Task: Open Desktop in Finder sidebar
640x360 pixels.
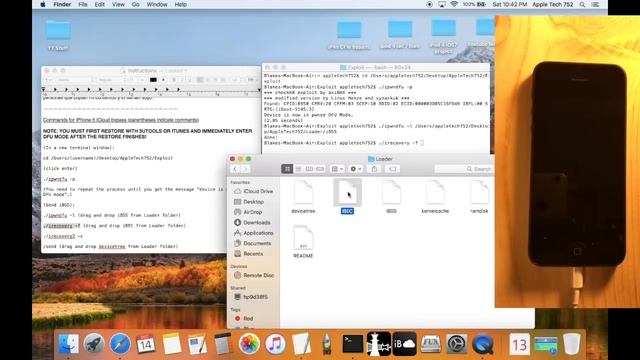Action: [249, 202]
